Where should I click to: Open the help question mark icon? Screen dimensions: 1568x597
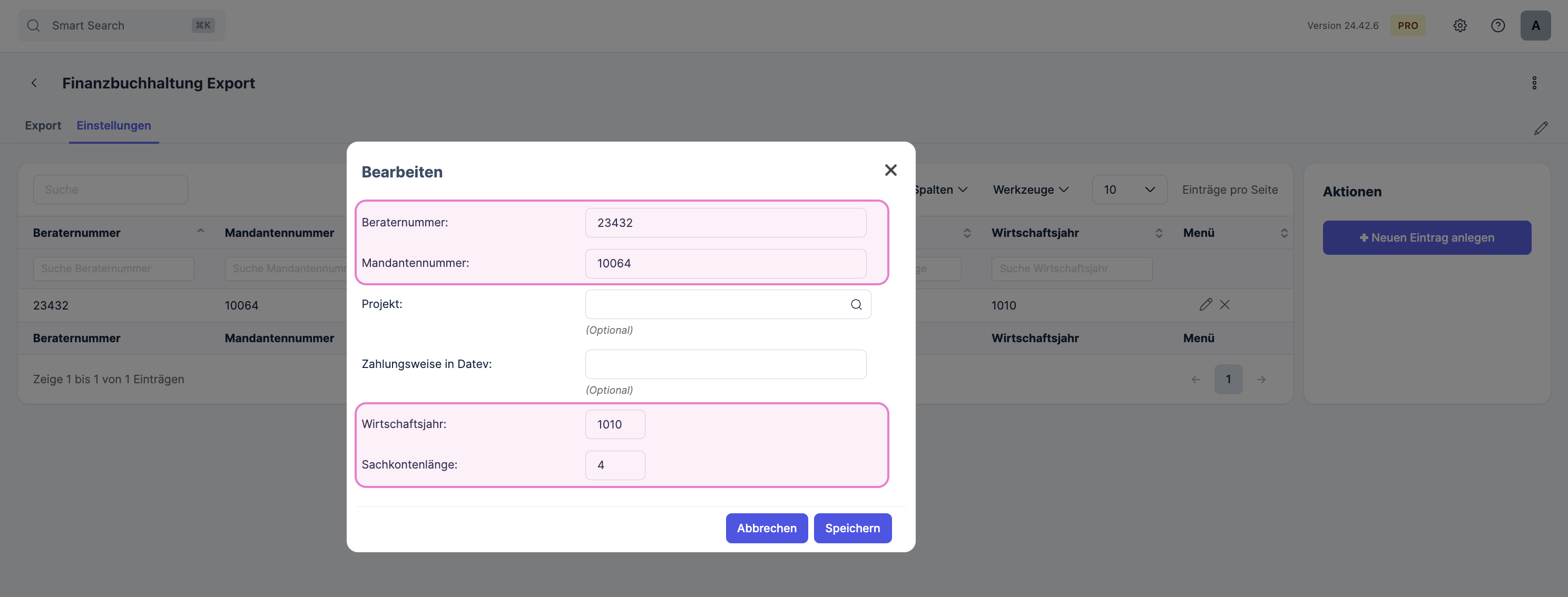pyautogui.click(x=1497, y=26)
